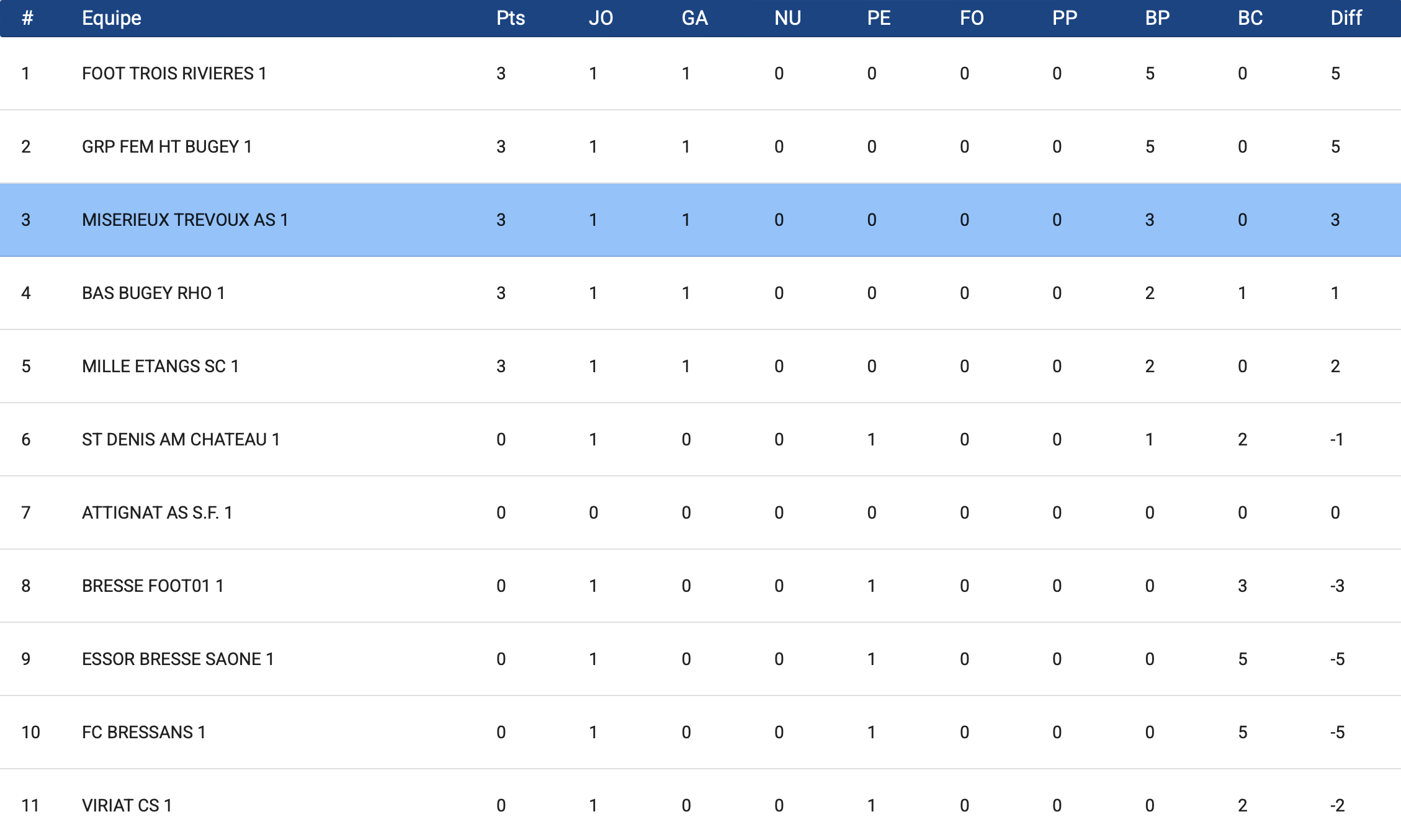
Task: Click the BP column header
Action: [x=1157, y=18]
